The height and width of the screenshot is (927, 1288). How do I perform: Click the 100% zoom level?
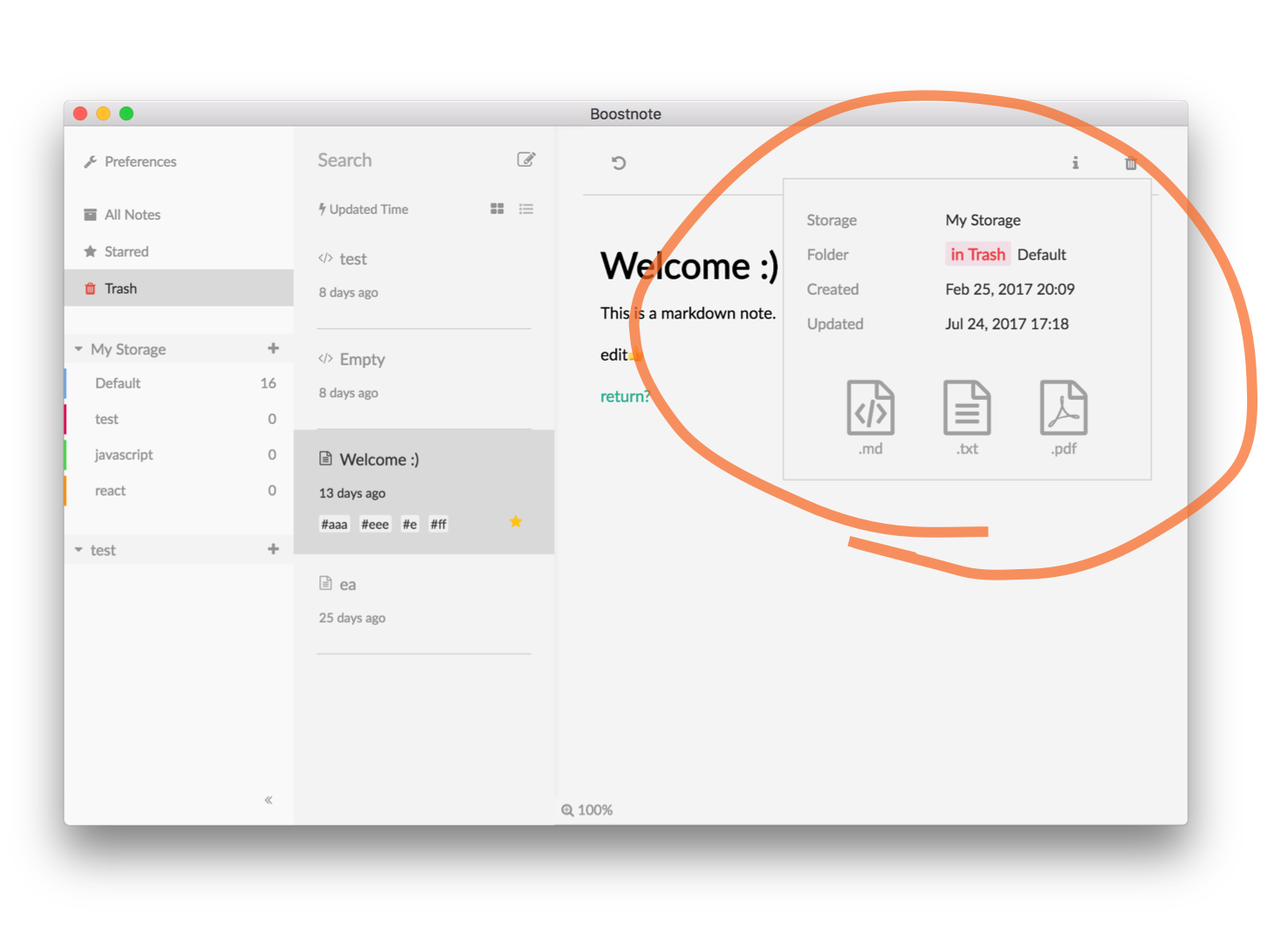(595, 810)
